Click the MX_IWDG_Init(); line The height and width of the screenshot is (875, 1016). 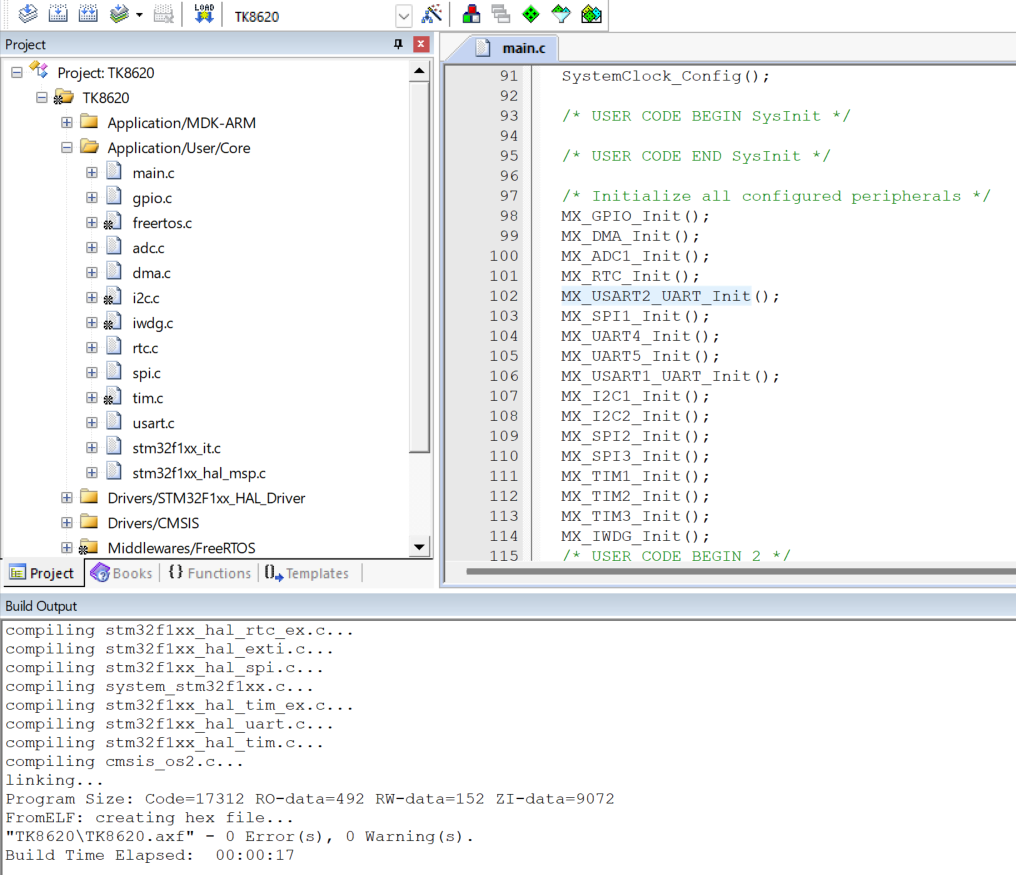click(636, 537)
